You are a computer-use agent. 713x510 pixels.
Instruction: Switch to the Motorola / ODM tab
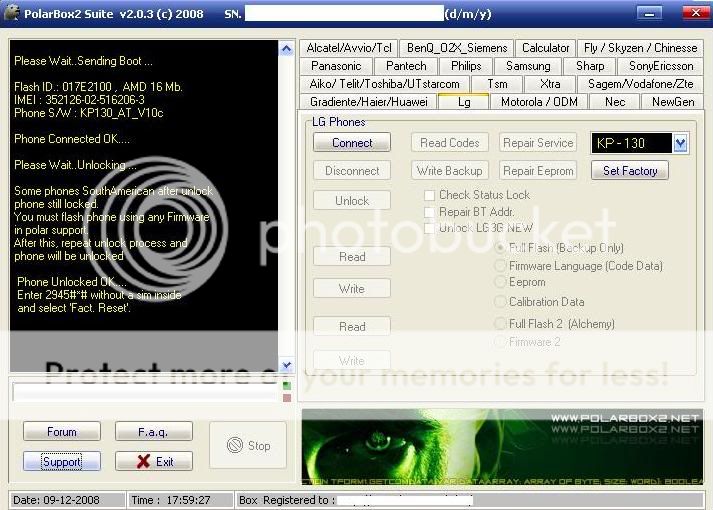(539, 102)
